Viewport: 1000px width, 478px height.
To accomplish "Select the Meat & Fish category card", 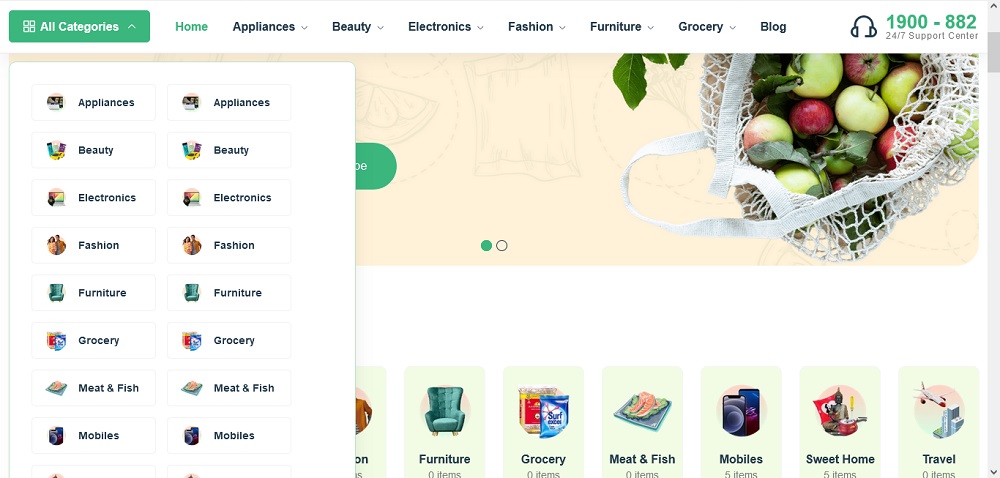I will [642, 422].
